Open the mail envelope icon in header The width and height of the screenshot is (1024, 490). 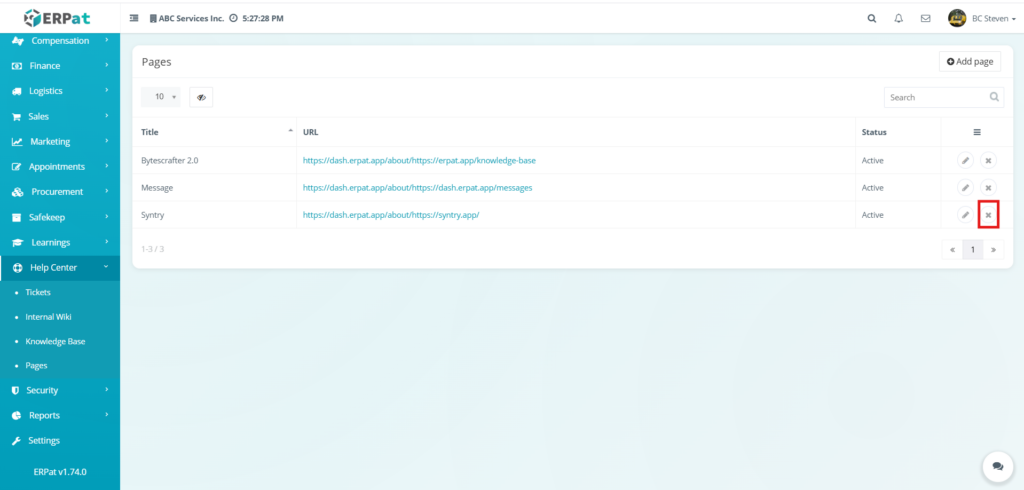tap(925, 18)
